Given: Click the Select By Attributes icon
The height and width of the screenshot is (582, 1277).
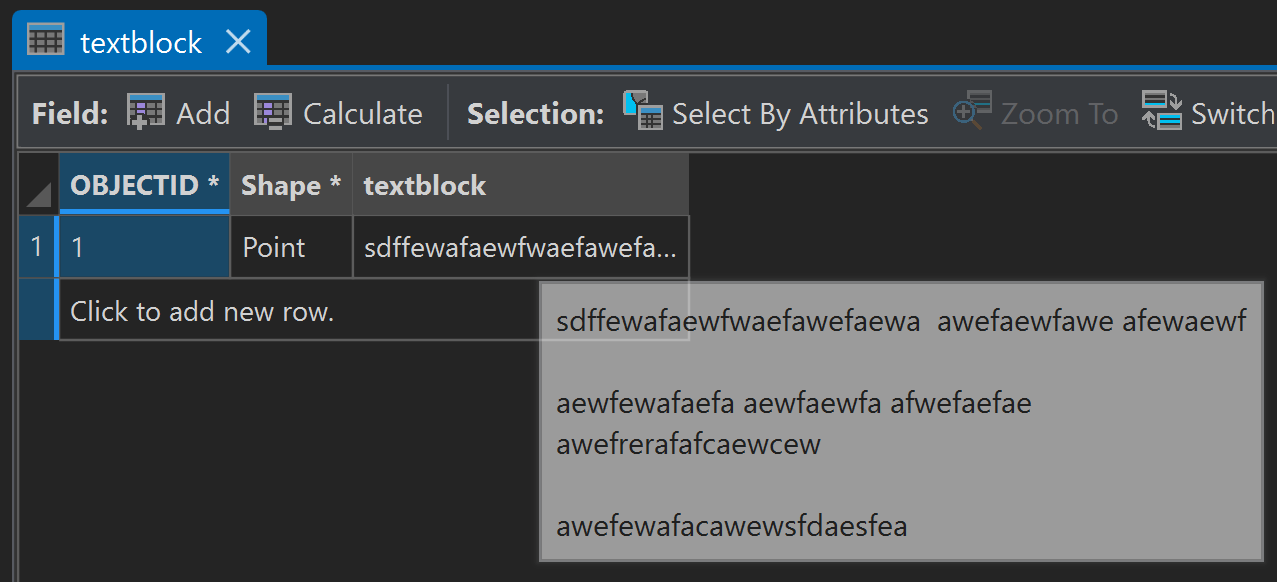Looking at the screenshot, I should point(643,111).
